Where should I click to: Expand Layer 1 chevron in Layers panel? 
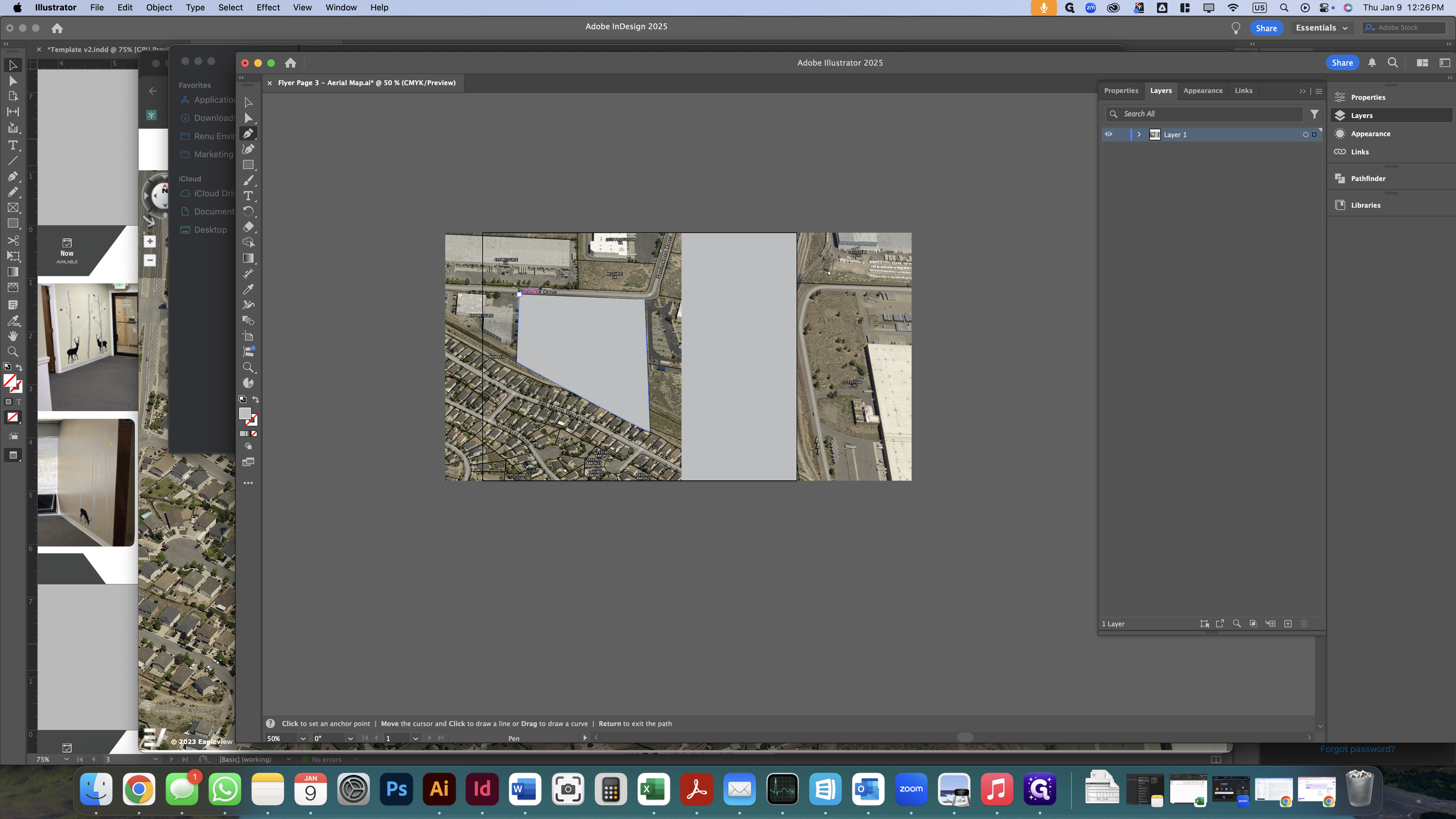pos(1139,135)
